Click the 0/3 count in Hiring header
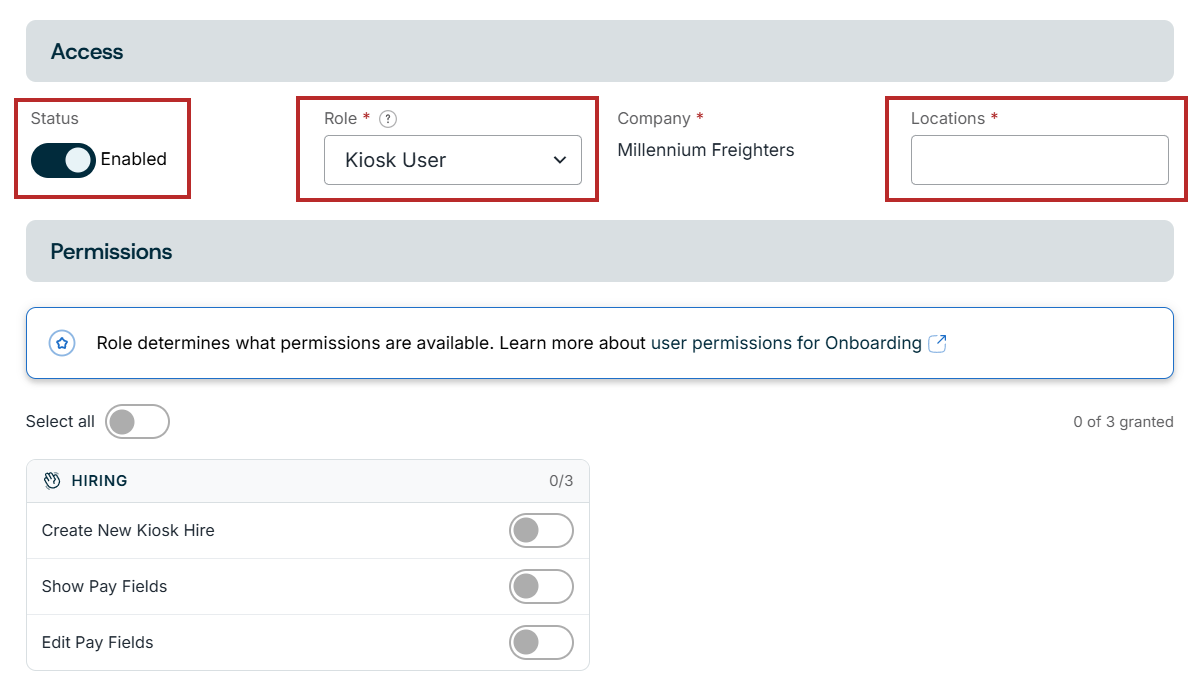1202x692 pixels. 561,481
